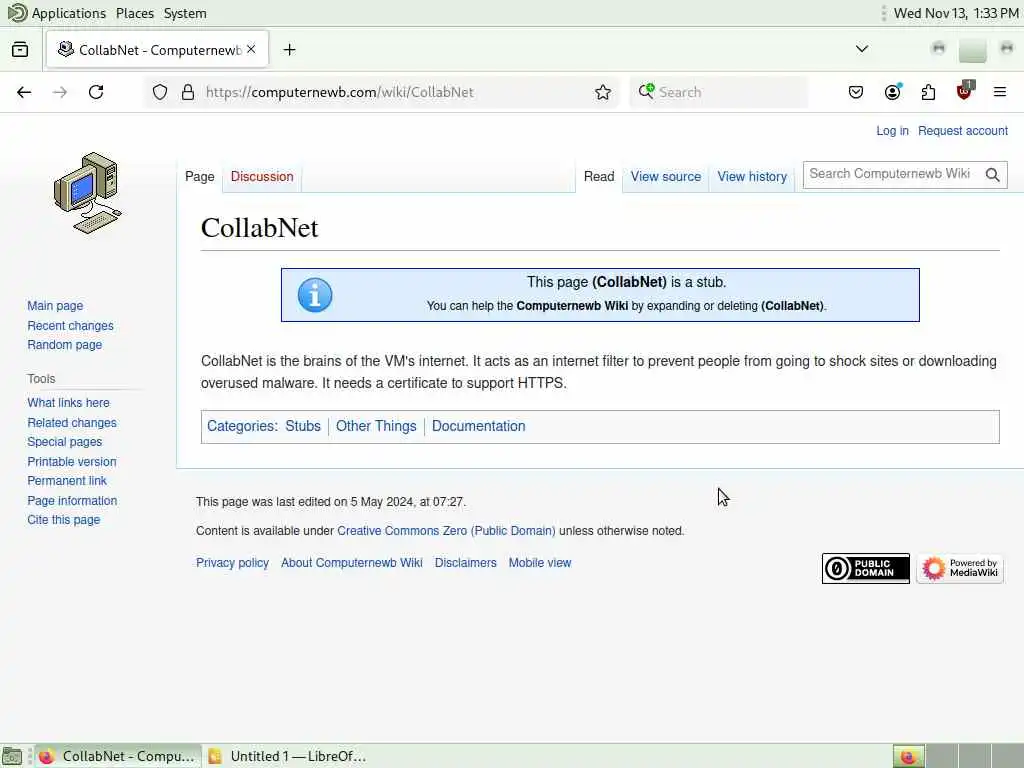Select the Page tab

pyautogui.click(x=200, y=176)
